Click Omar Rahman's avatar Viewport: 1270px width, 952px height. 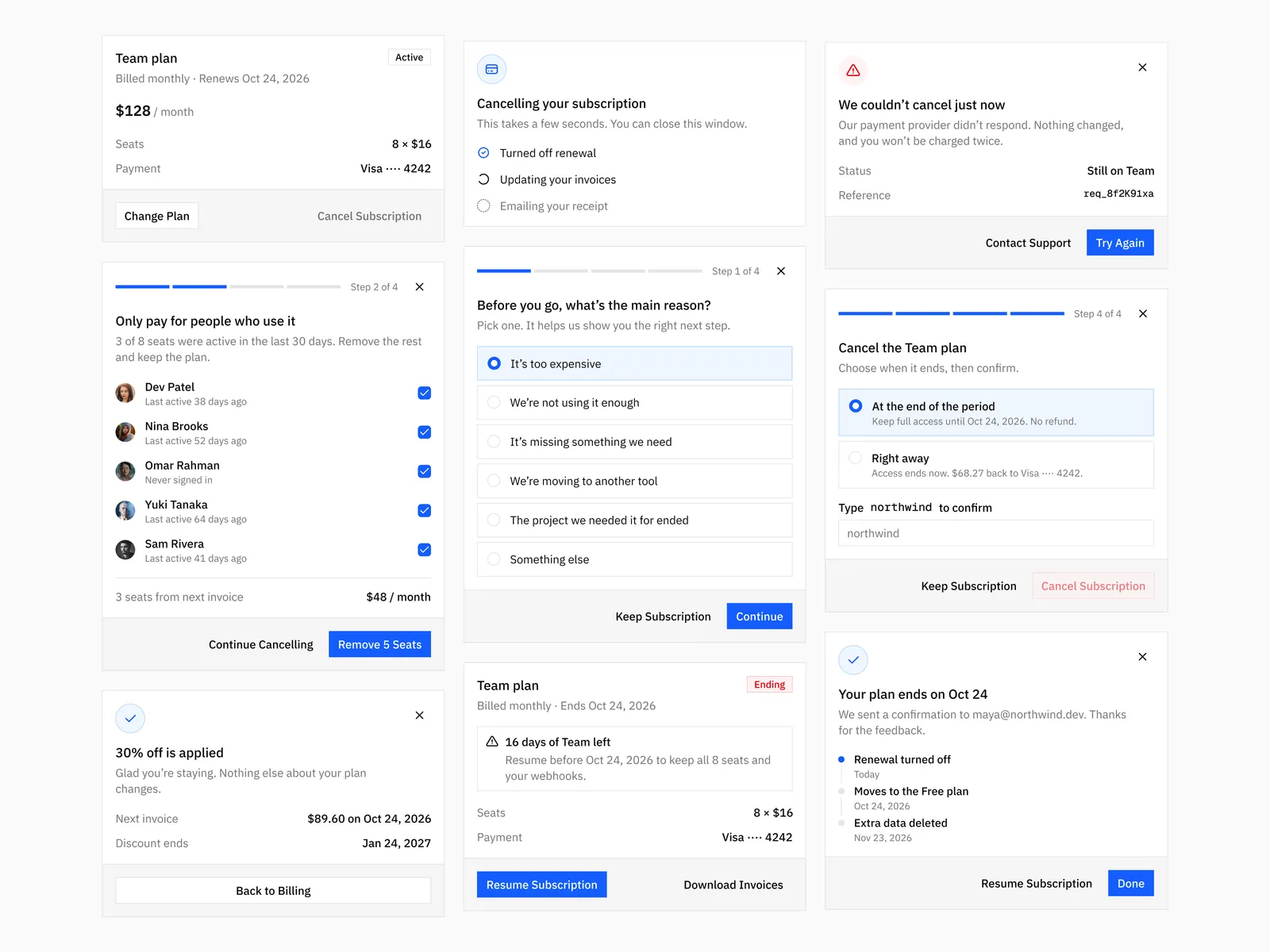point(125,472)
